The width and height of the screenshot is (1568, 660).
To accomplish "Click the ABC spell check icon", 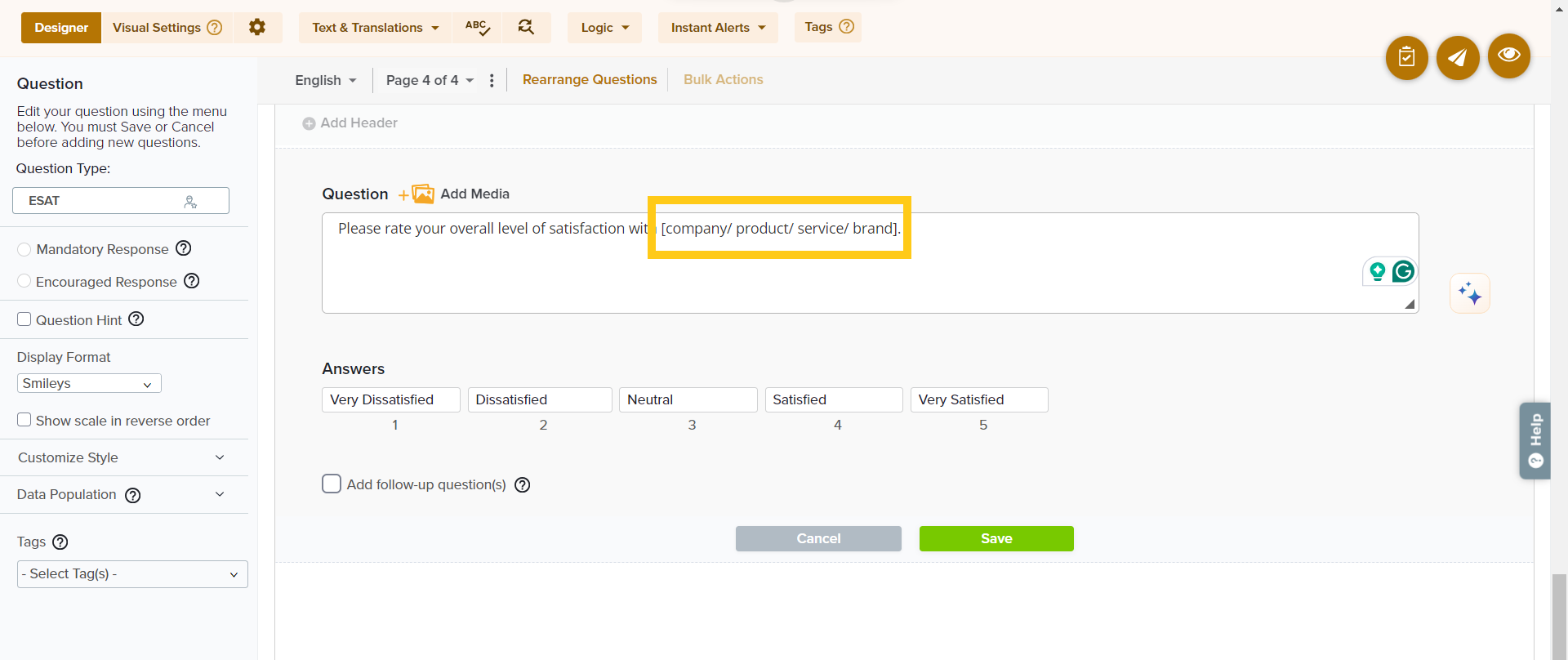I will pos(477,28).
